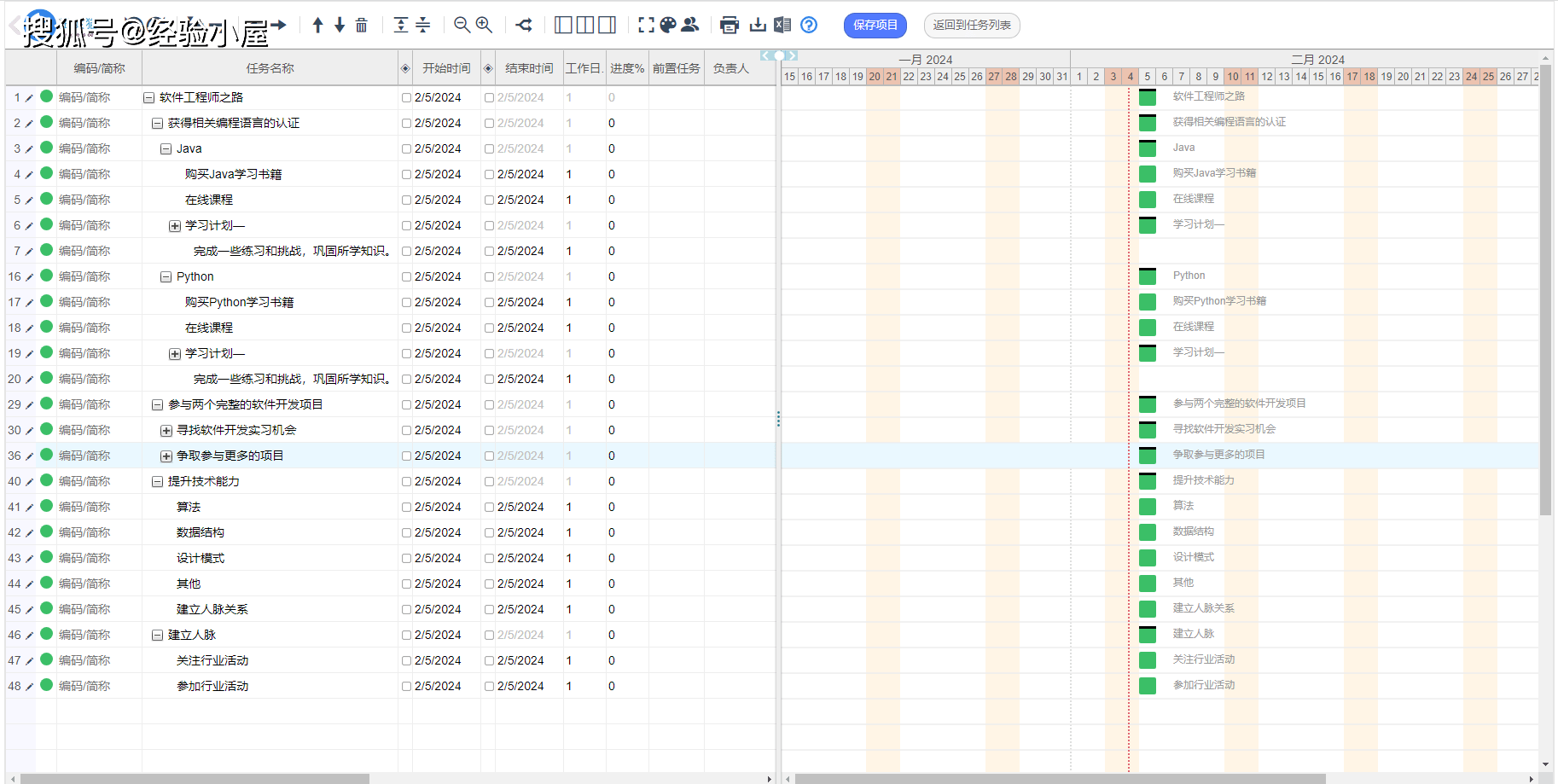Zoom out the Gantt timeline

click(462, 25)
